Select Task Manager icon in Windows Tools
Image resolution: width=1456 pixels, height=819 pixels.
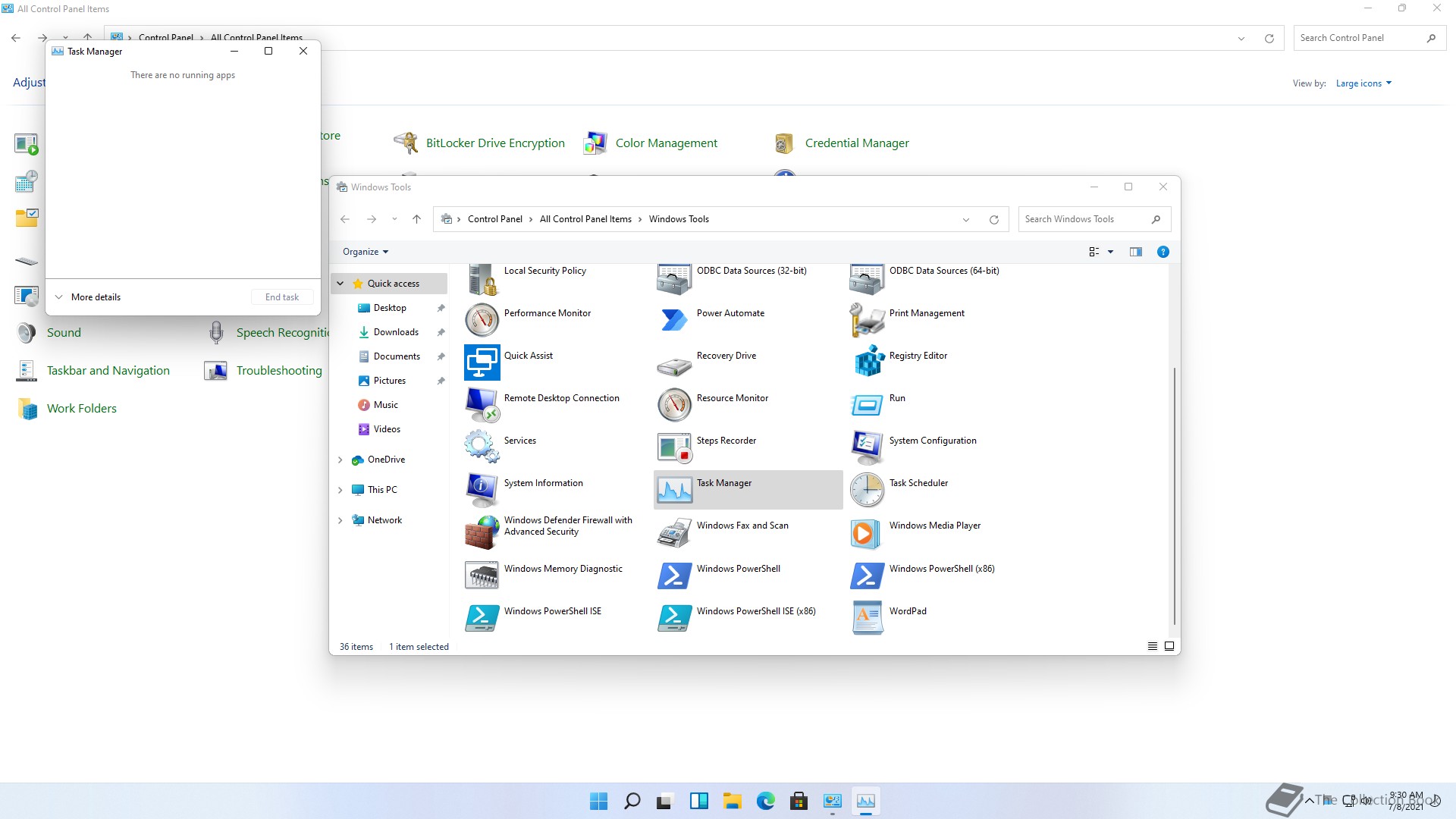[675, 491]
